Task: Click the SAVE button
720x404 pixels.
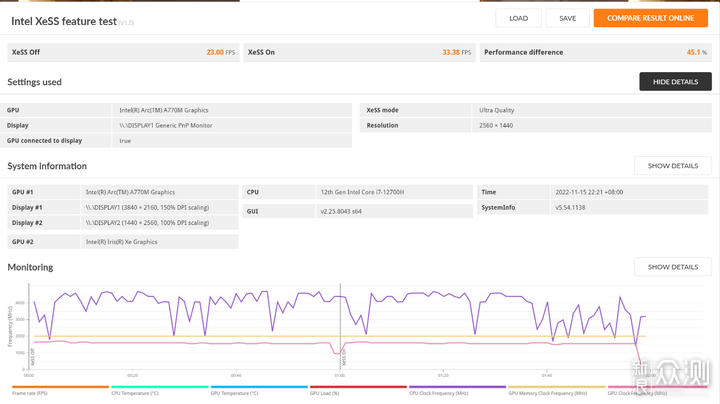Action: tap(568, 18)
